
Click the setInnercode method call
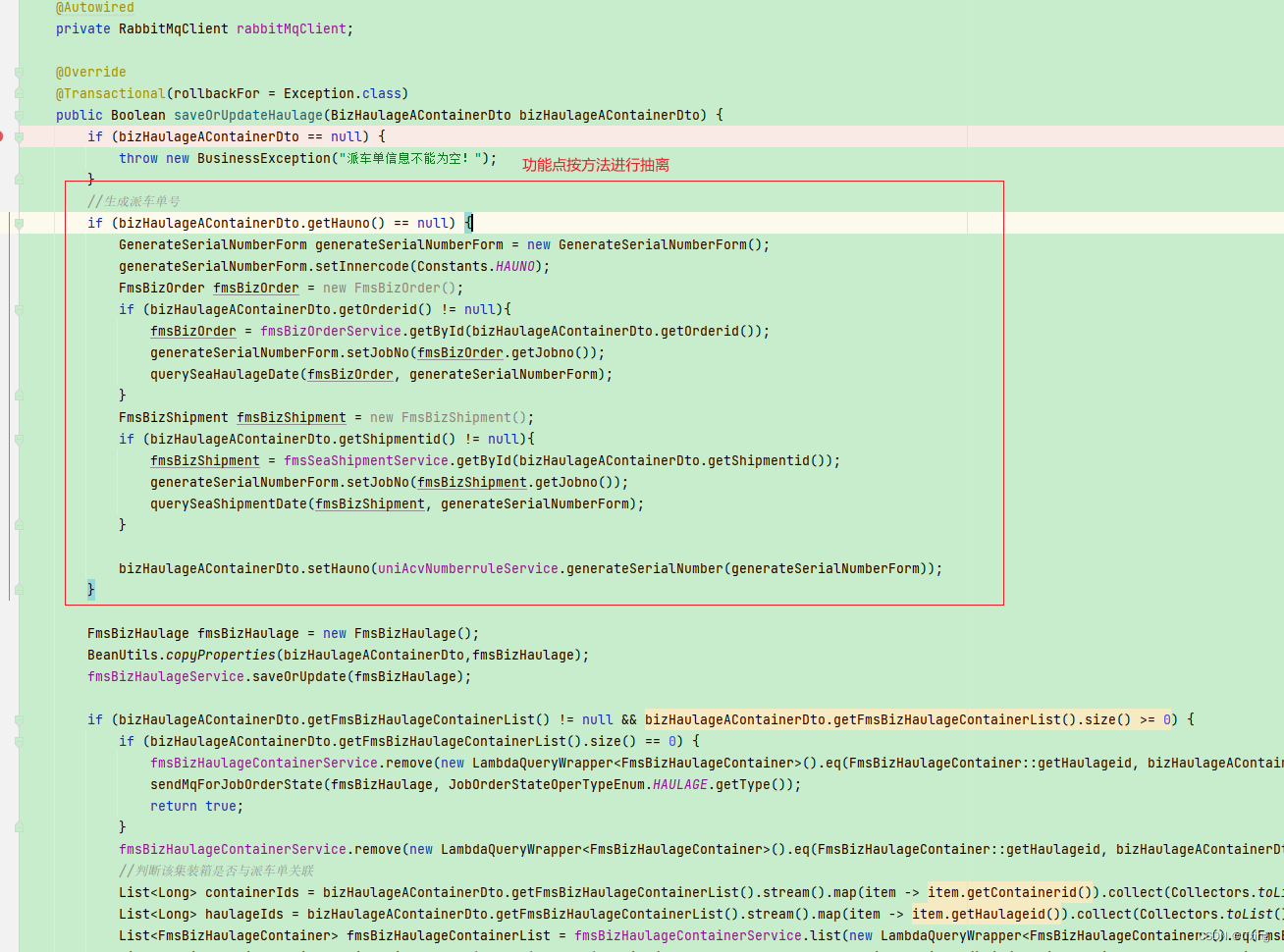(x=362, y=266)
